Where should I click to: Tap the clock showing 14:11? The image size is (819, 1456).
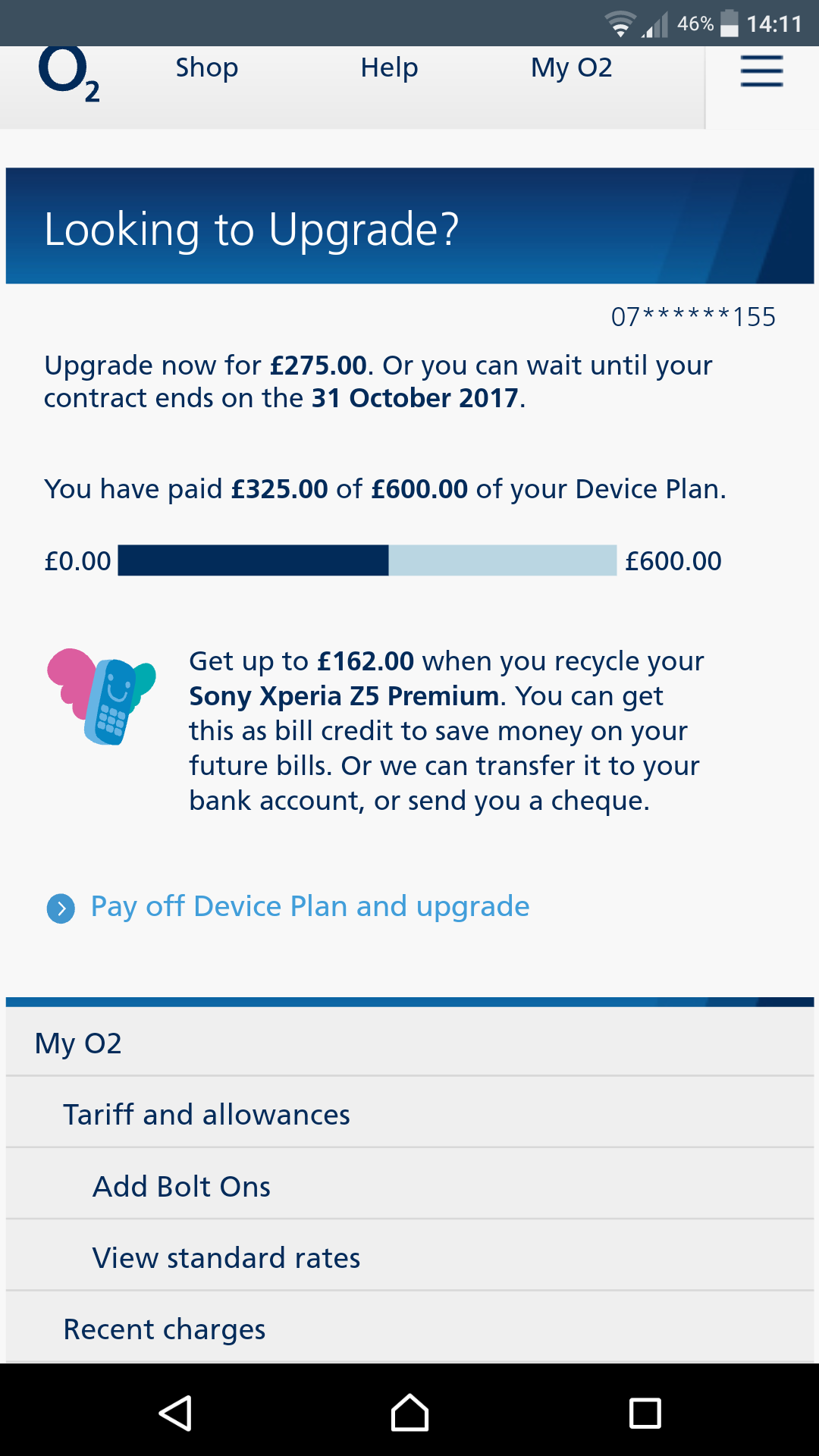pyautogui.click(x=778, y=24)
